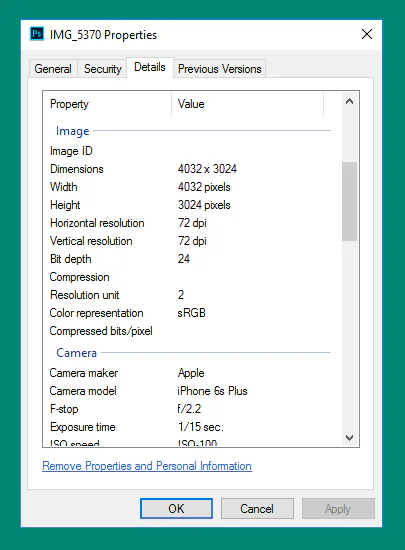The height and width of the screenshot is (550, 405).
Task: Go to the Previous Versions tab
Action: 220,69
